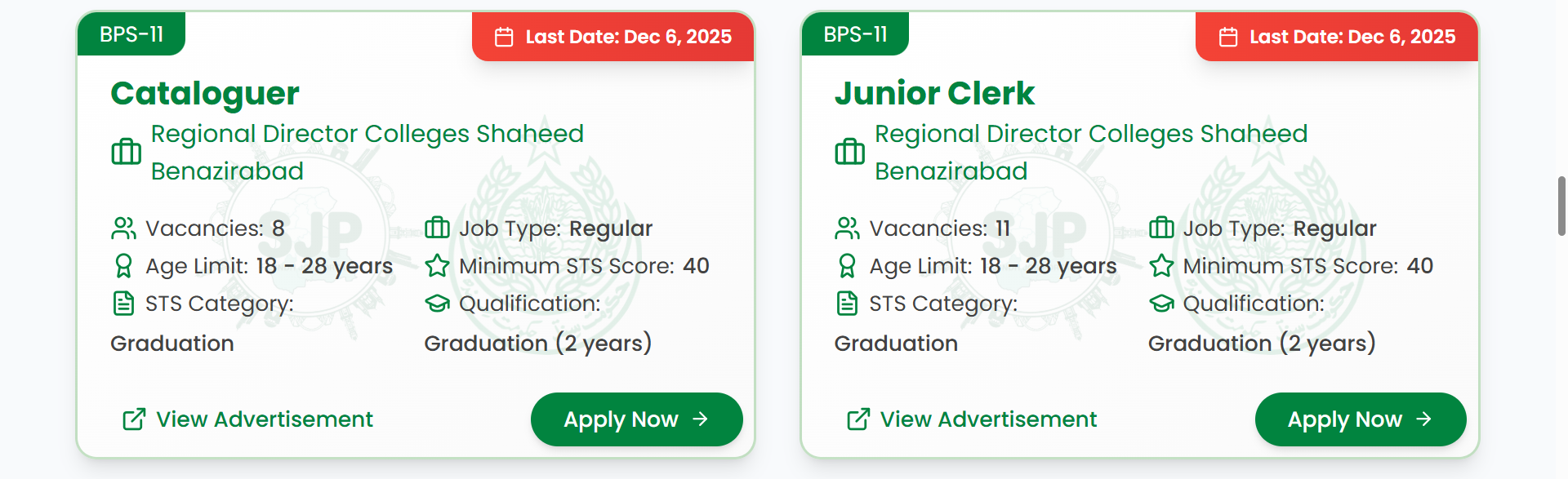
Task: Open the Cataloguer job title heading
Action: point(203,93)
